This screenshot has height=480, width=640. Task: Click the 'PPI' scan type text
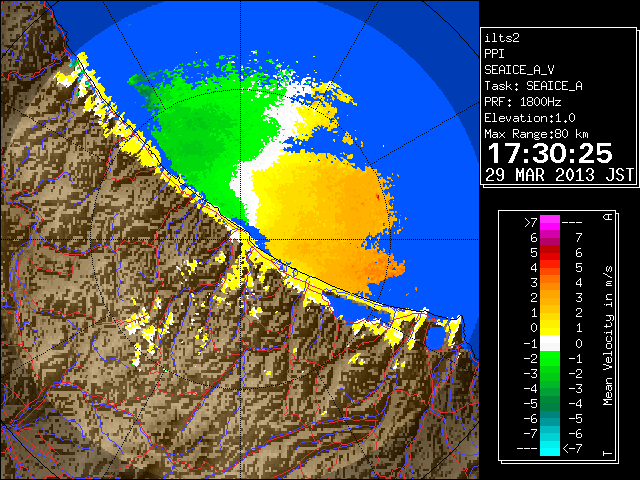[x=494, y=54]
